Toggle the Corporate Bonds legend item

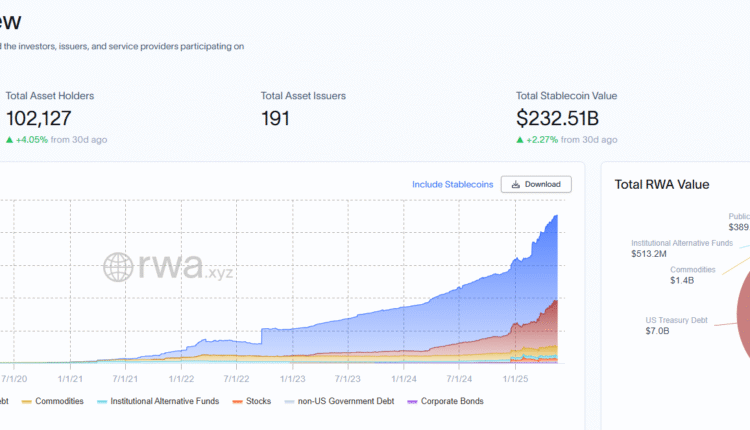click(x=452, y=401)
